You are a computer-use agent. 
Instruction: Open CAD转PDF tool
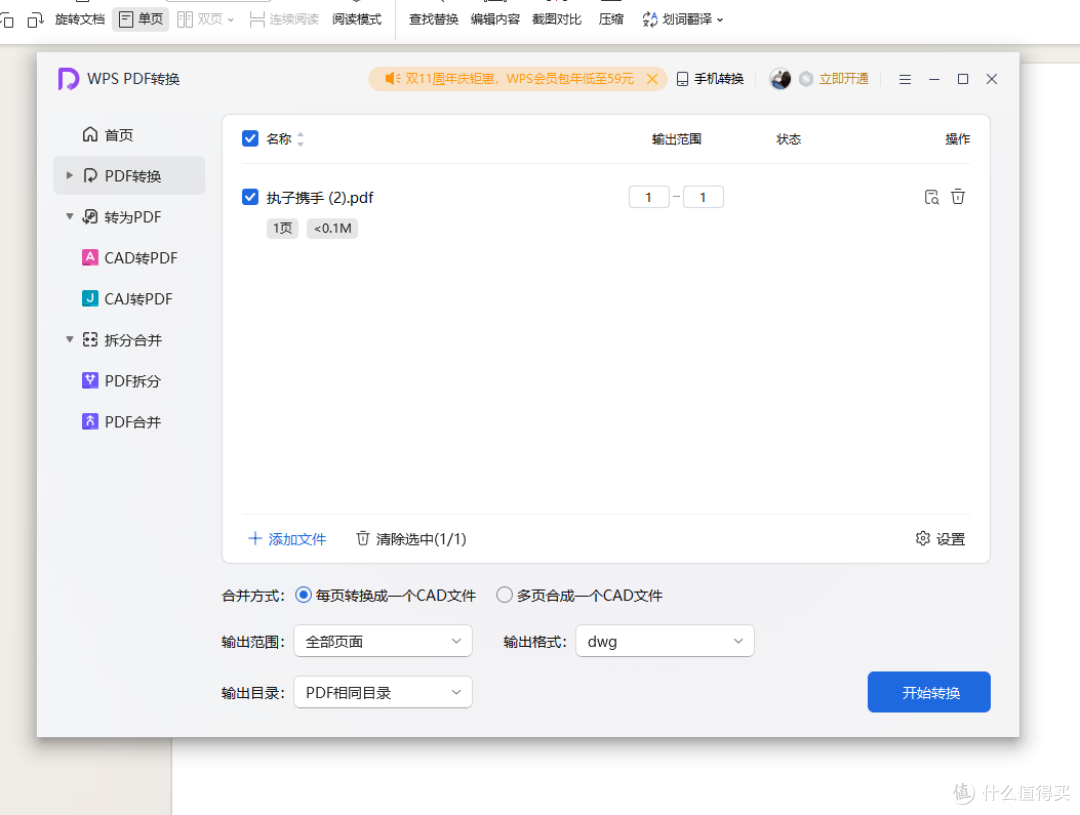(x=129, y=258)
